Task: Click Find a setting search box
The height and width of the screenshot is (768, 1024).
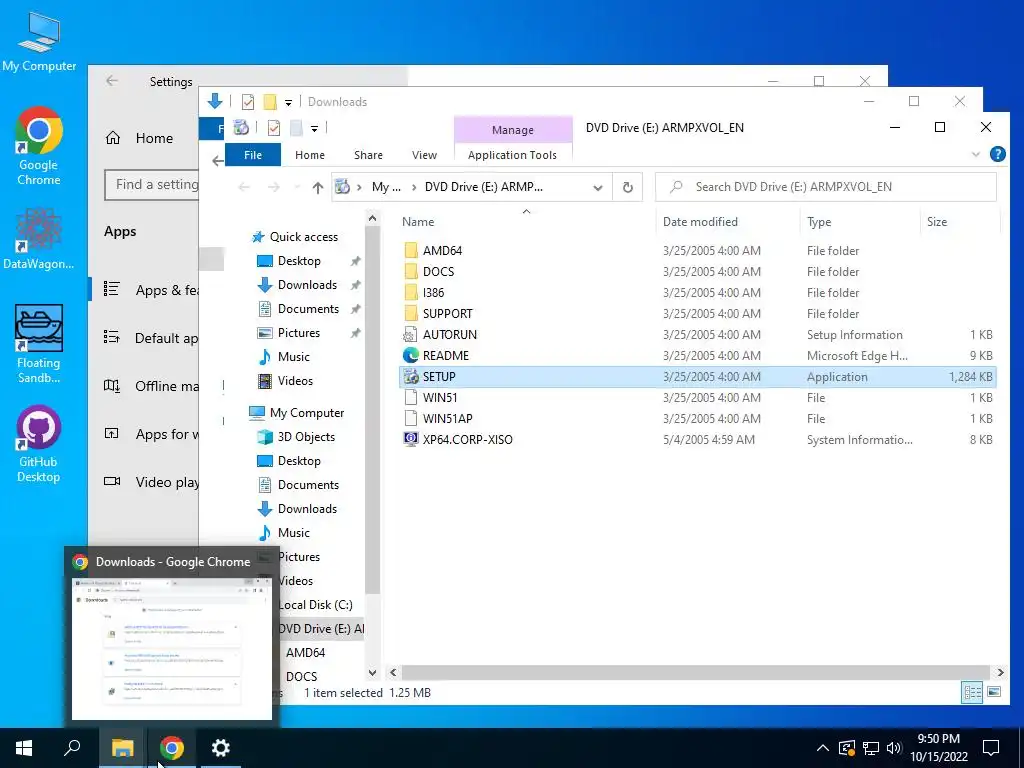Action: (x=152, y=185)
